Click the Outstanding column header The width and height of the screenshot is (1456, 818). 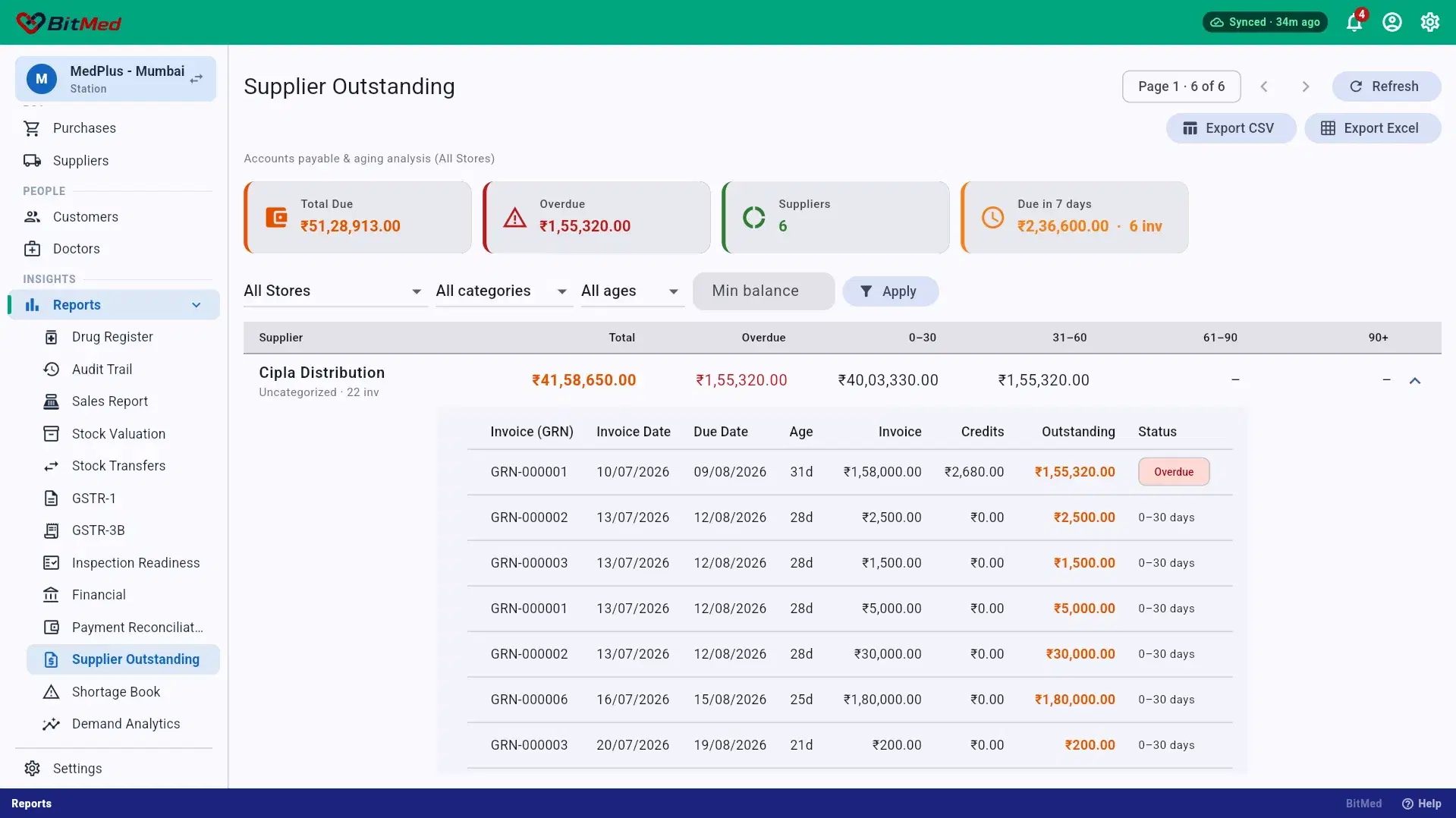click(x=1078, y=432)
